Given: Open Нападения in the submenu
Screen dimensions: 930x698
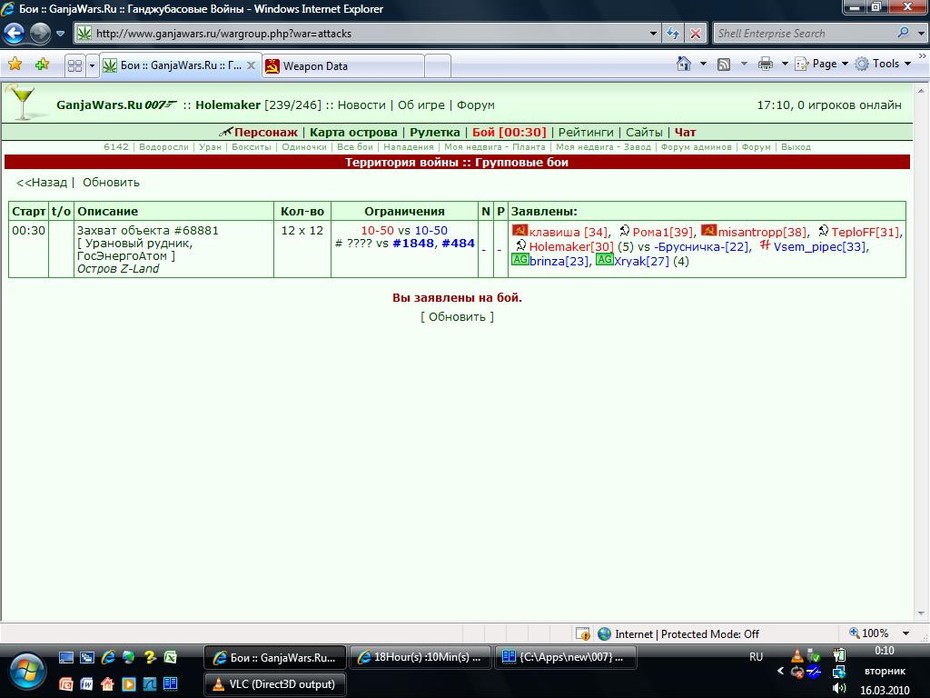Looking at the screenshot, I should click(x=408, y=147).
